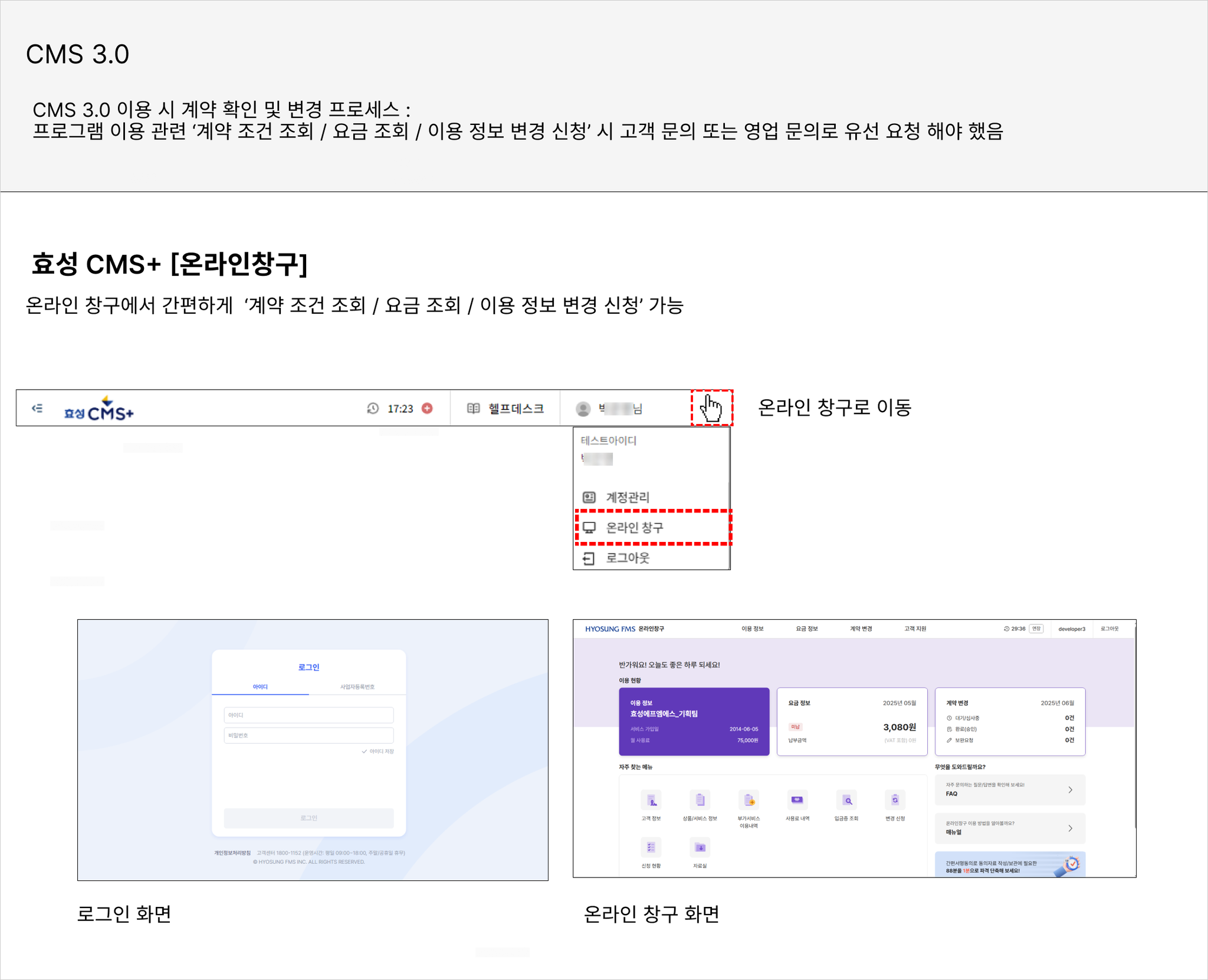Expand the 매뉴얼 row chevron
This screenshot has height=980, width=1208.
click(x=1070, y=828)
